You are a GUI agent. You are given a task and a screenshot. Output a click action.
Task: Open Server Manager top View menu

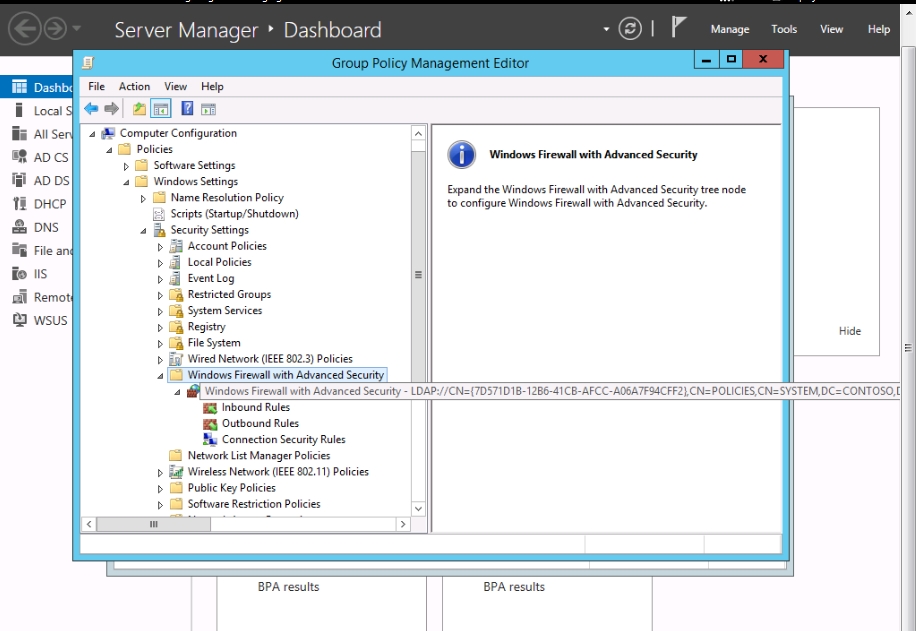coord(831,29)
